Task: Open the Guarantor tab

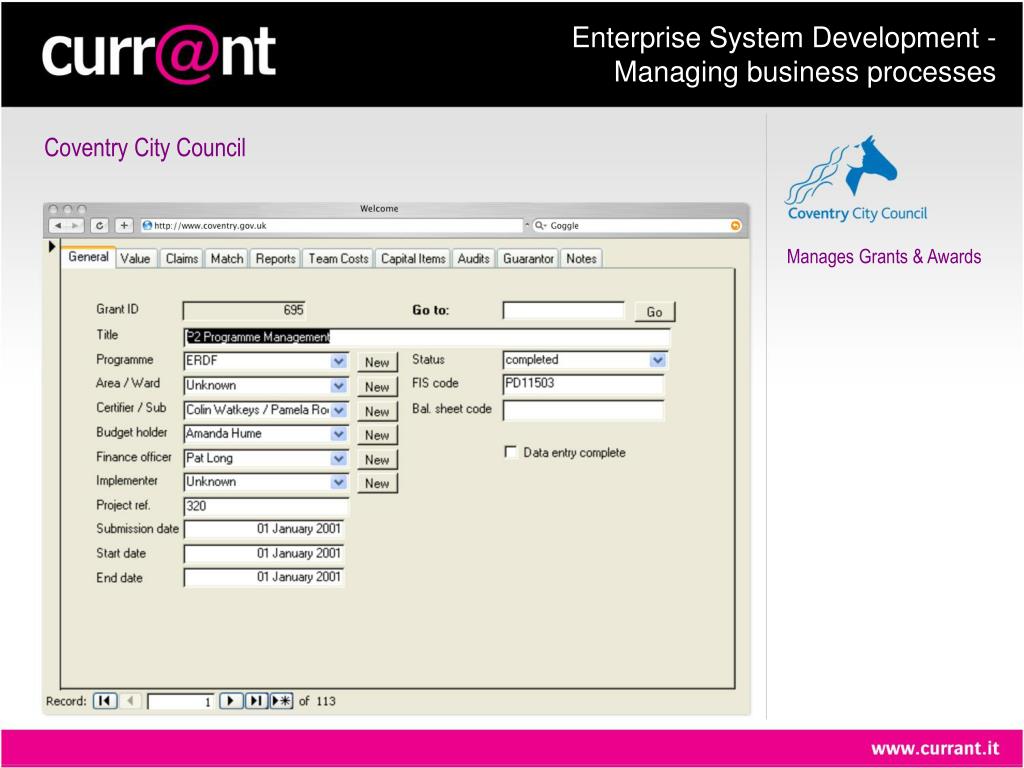Action: [528, 259]
